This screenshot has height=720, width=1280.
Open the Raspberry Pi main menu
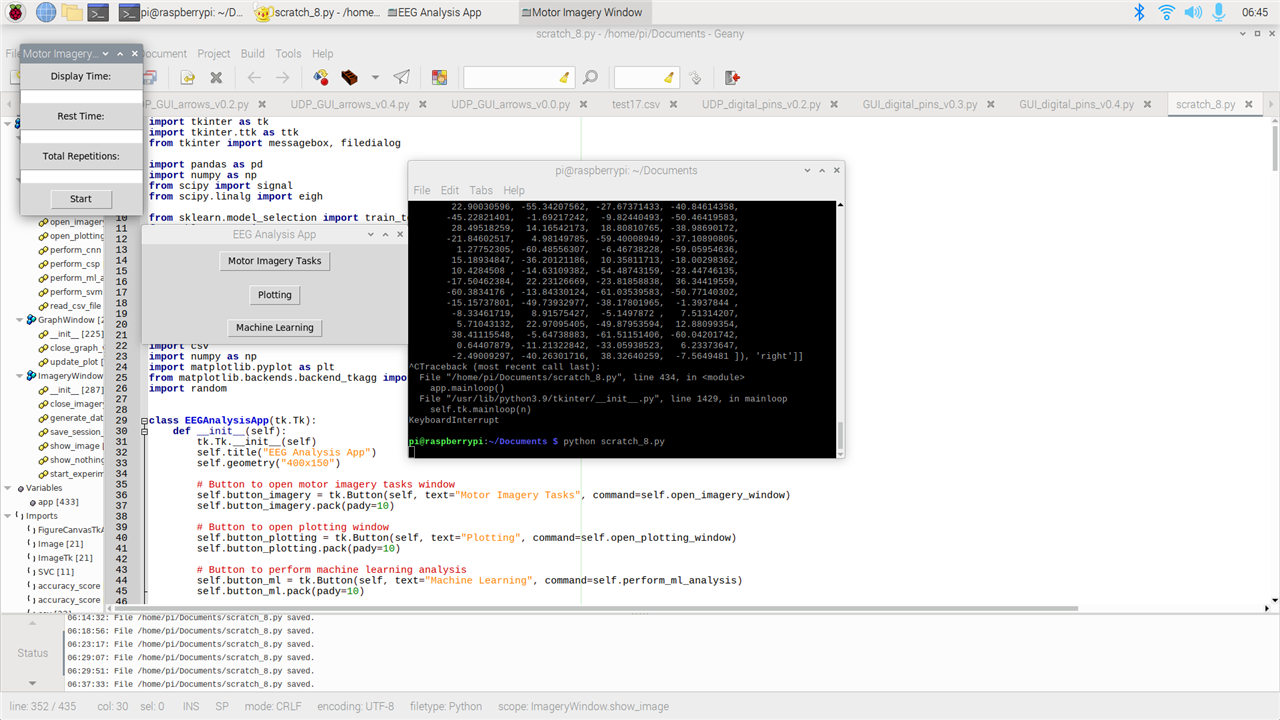17,12
